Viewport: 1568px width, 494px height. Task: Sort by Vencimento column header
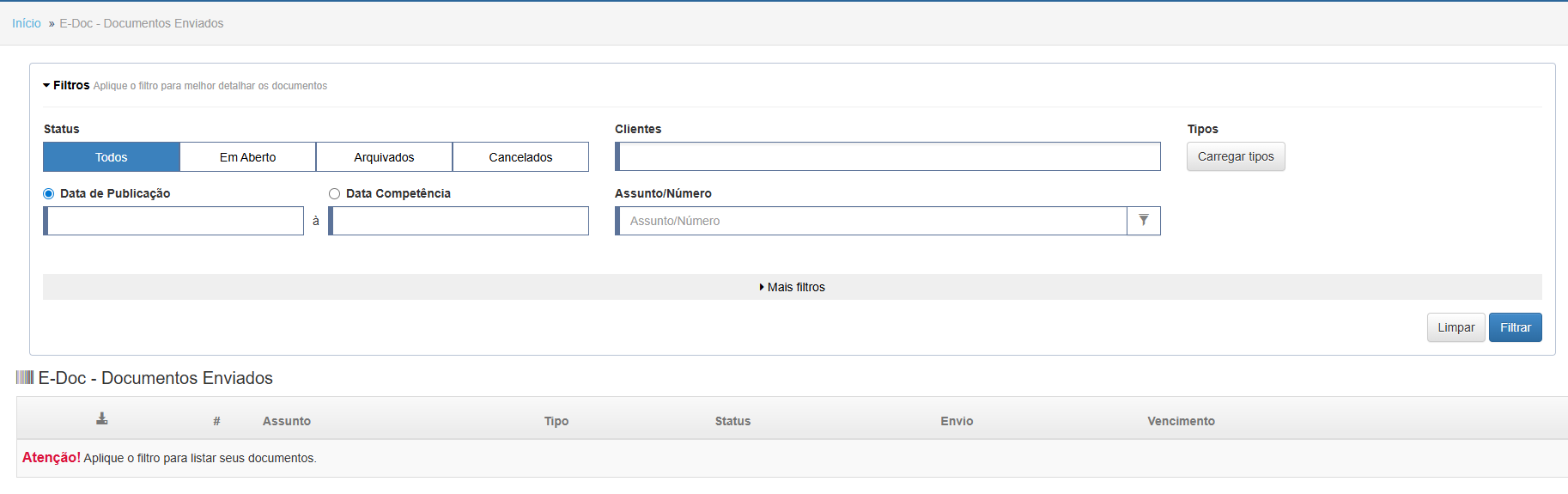[x=1181, y=421]
